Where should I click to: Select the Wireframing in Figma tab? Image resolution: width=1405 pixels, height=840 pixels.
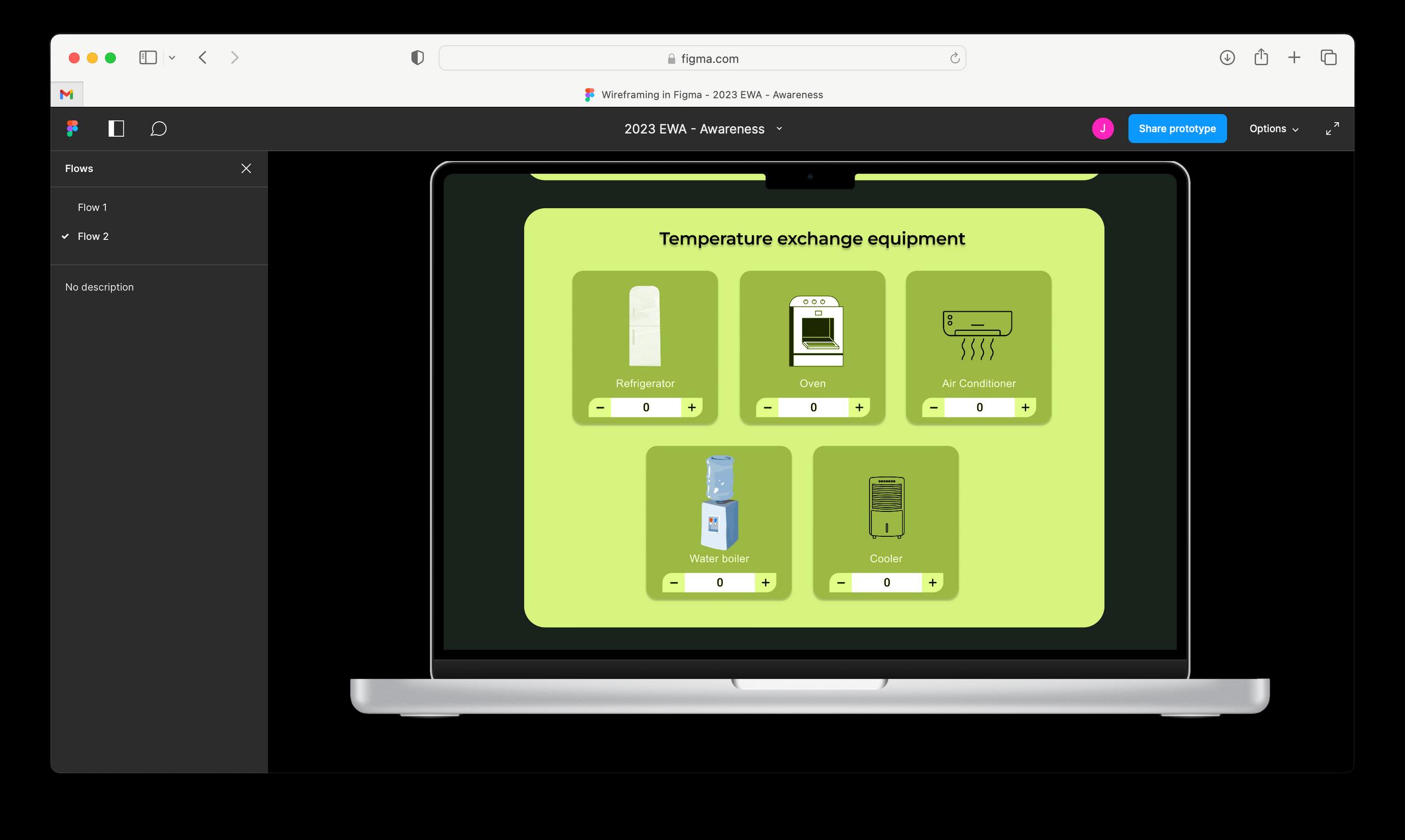704,94
